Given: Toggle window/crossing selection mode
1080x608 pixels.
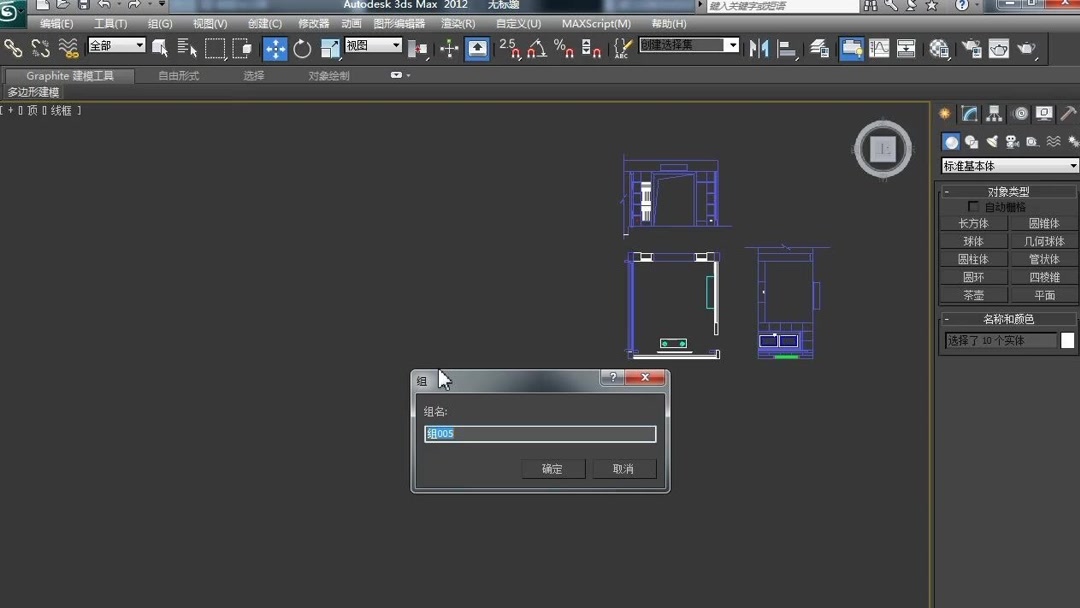Looking at the screenshot, I should 243,47.
